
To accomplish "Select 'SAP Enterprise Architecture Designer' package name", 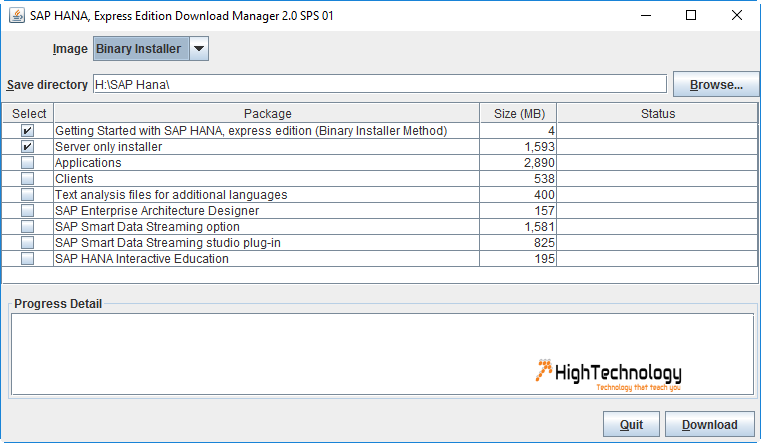I will pyautogui.click(x=157, y=211).
